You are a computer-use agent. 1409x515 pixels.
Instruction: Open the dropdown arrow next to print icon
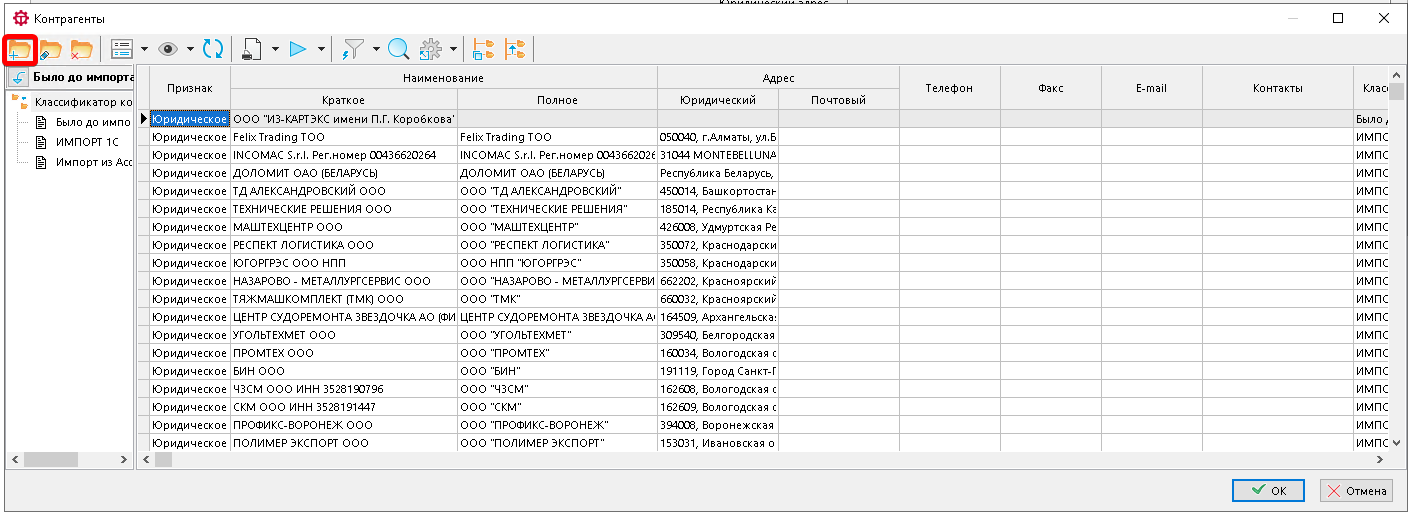tap(275, 49)
